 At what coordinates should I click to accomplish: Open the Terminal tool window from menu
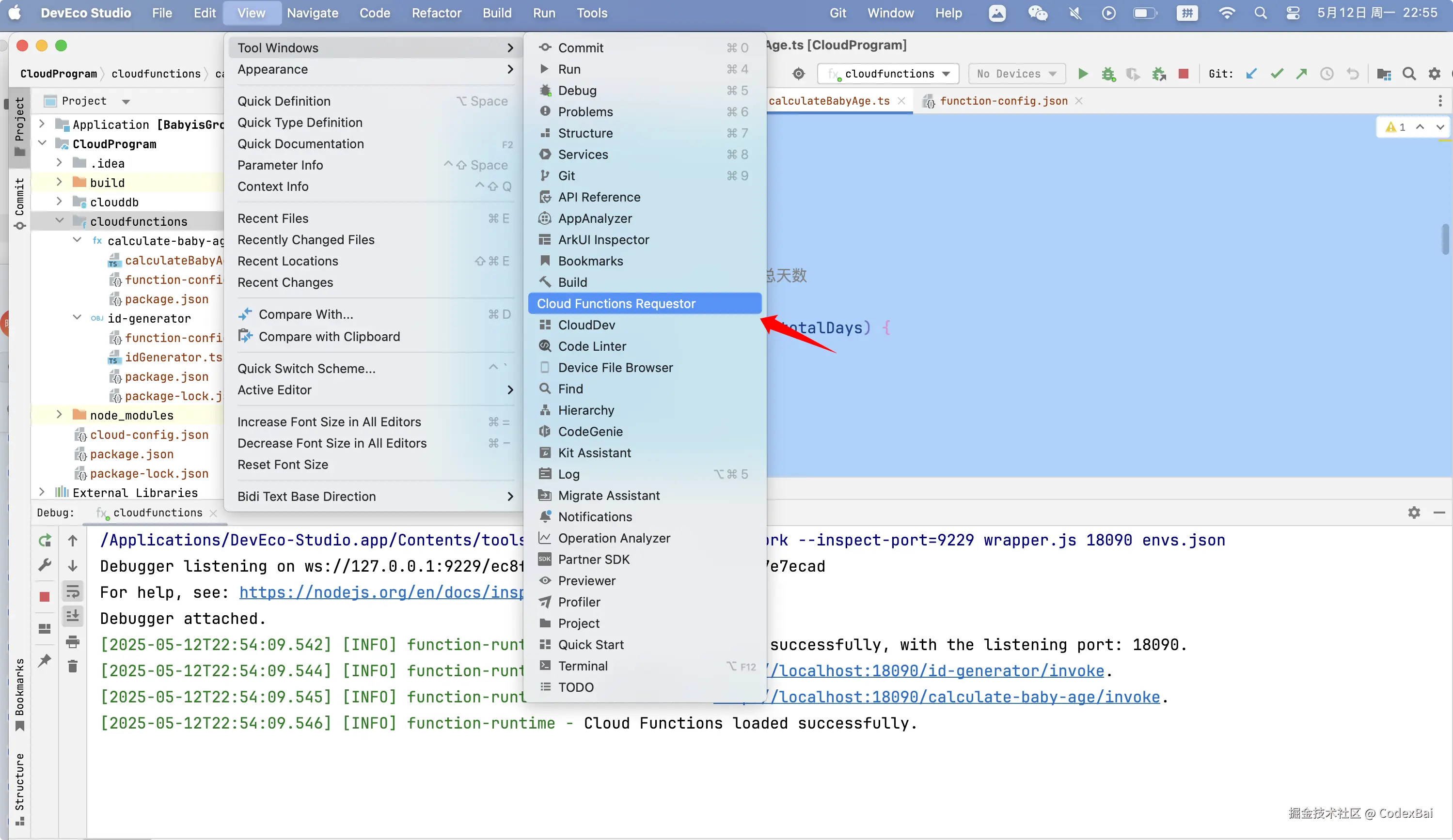(583, 666)
